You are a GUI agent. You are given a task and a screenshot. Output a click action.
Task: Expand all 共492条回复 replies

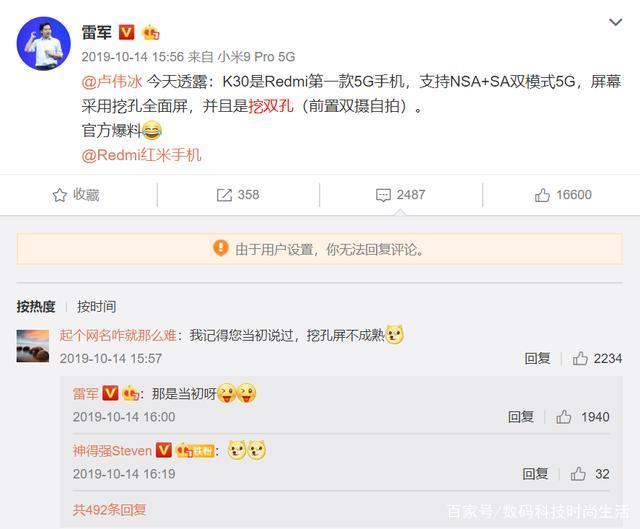(109, 509)
